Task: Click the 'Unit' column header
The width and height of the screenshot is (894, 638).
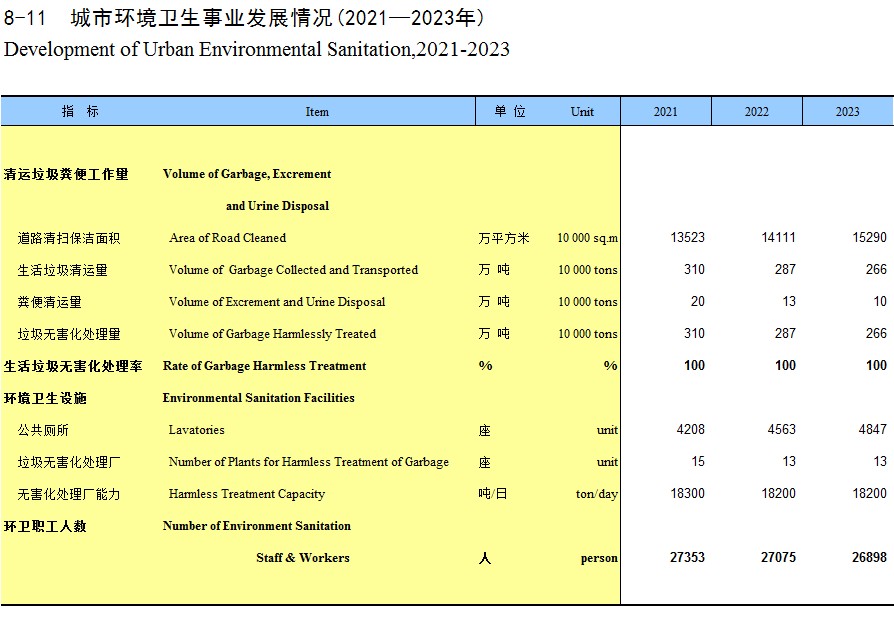Action: point(582,112)
